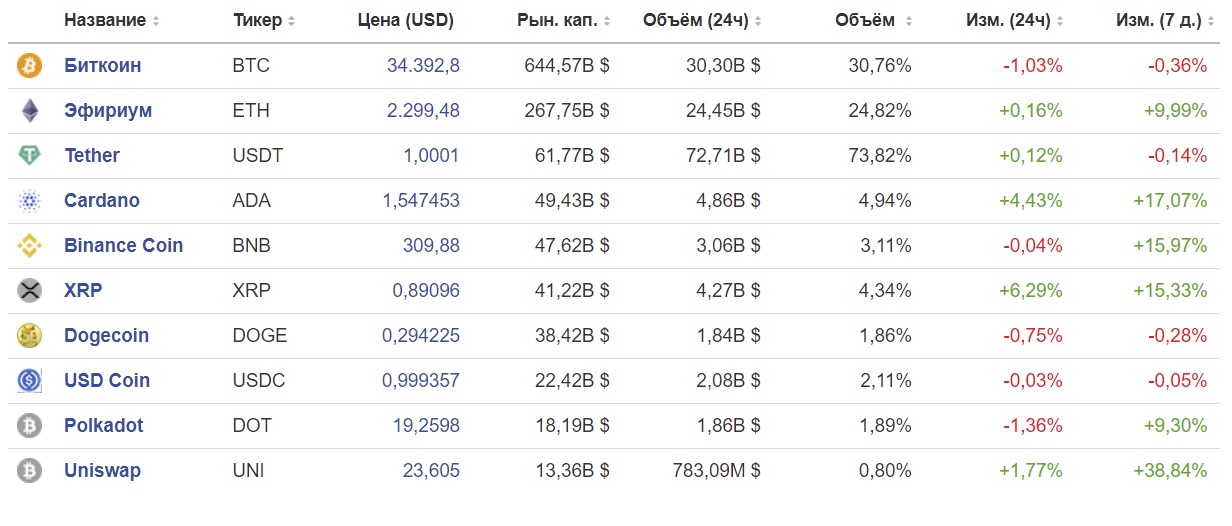
Task: Click the USD Coin blue icon
Action: pos(29,381)
